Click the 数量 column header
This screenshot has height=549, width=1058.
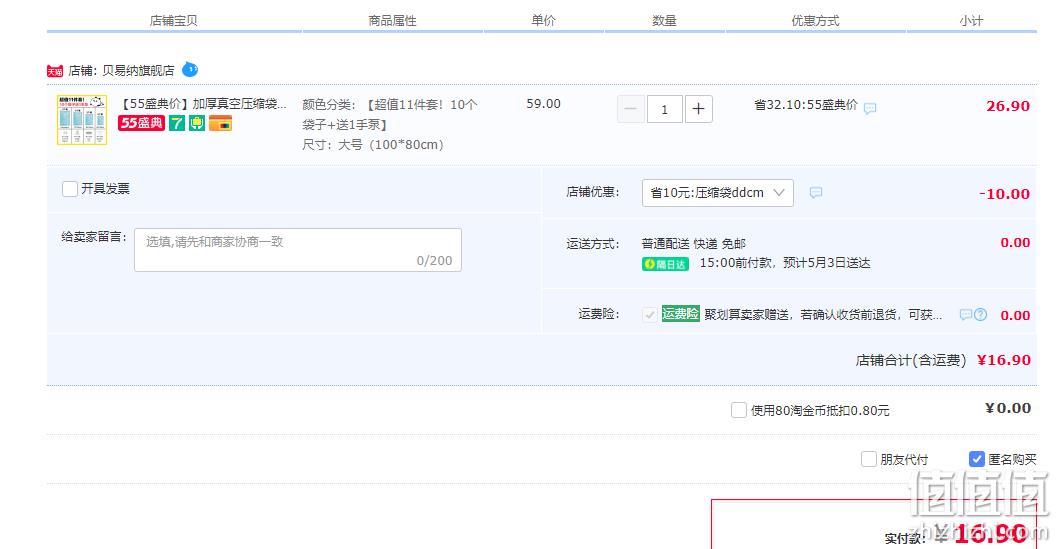tap(664, 21)
